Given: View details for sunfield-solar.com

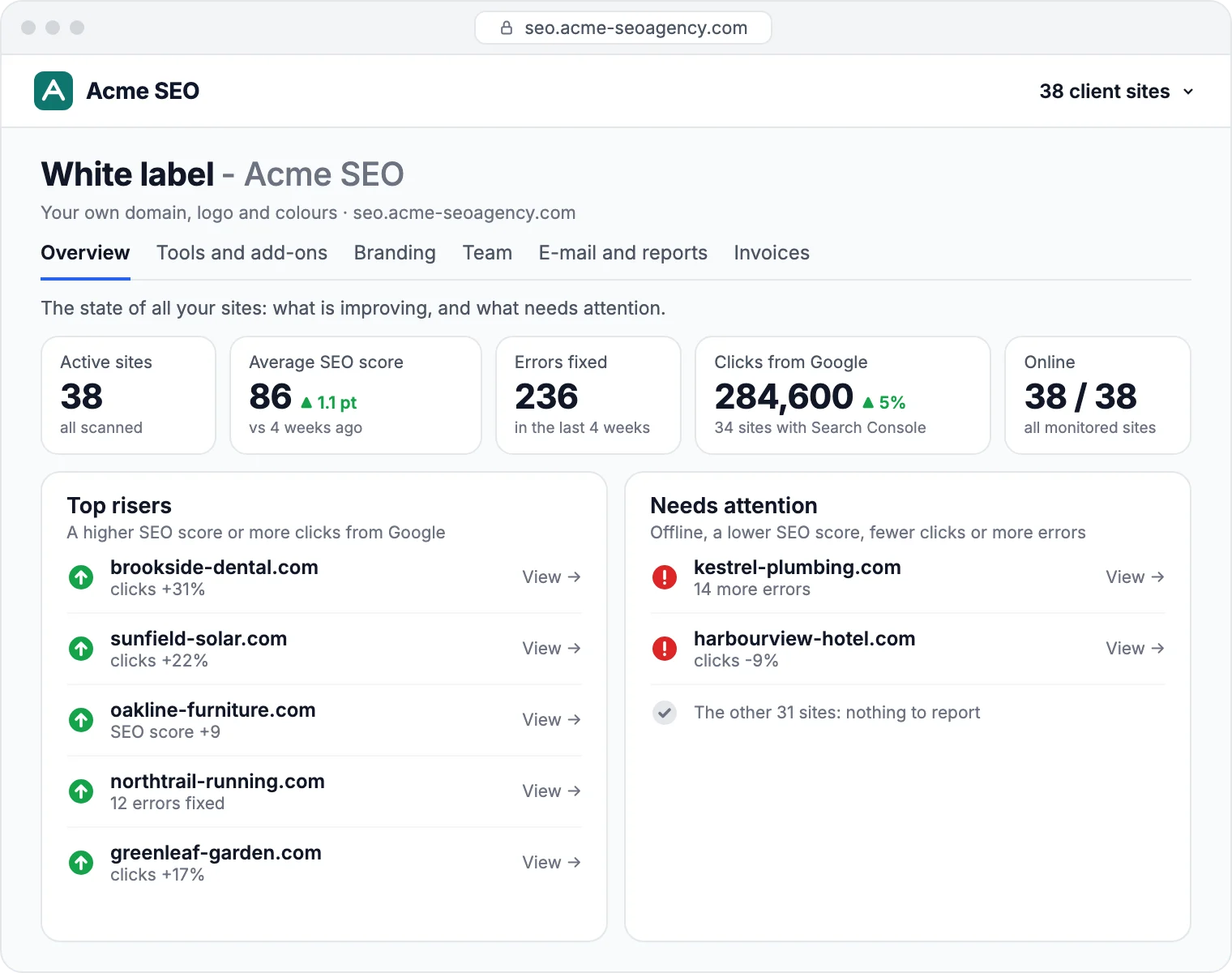Looking at the screenshot, I should pyautogui.click(x=551, y=649).
